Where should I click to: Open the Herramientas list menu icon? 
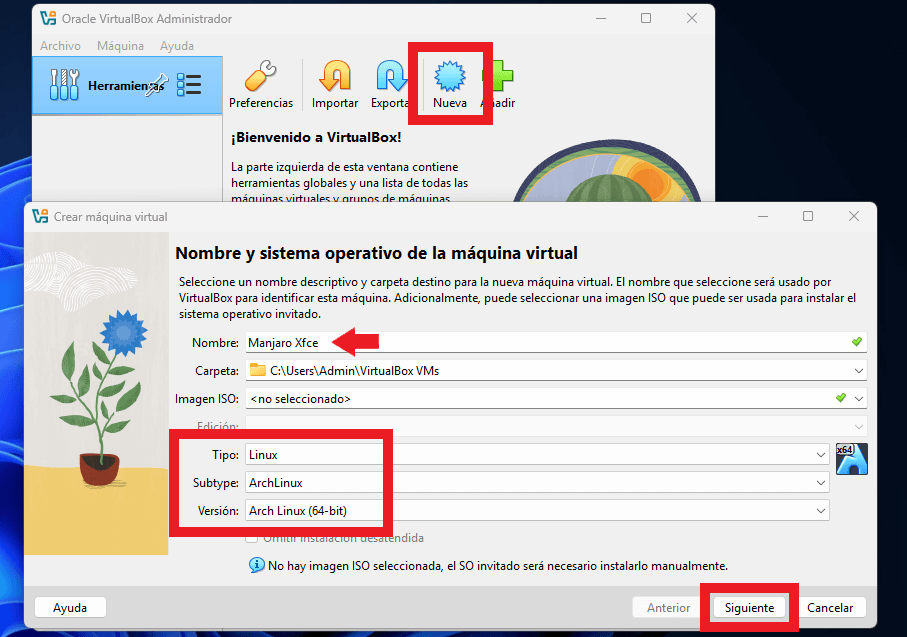pyautogui.click(x=189, y=85)
